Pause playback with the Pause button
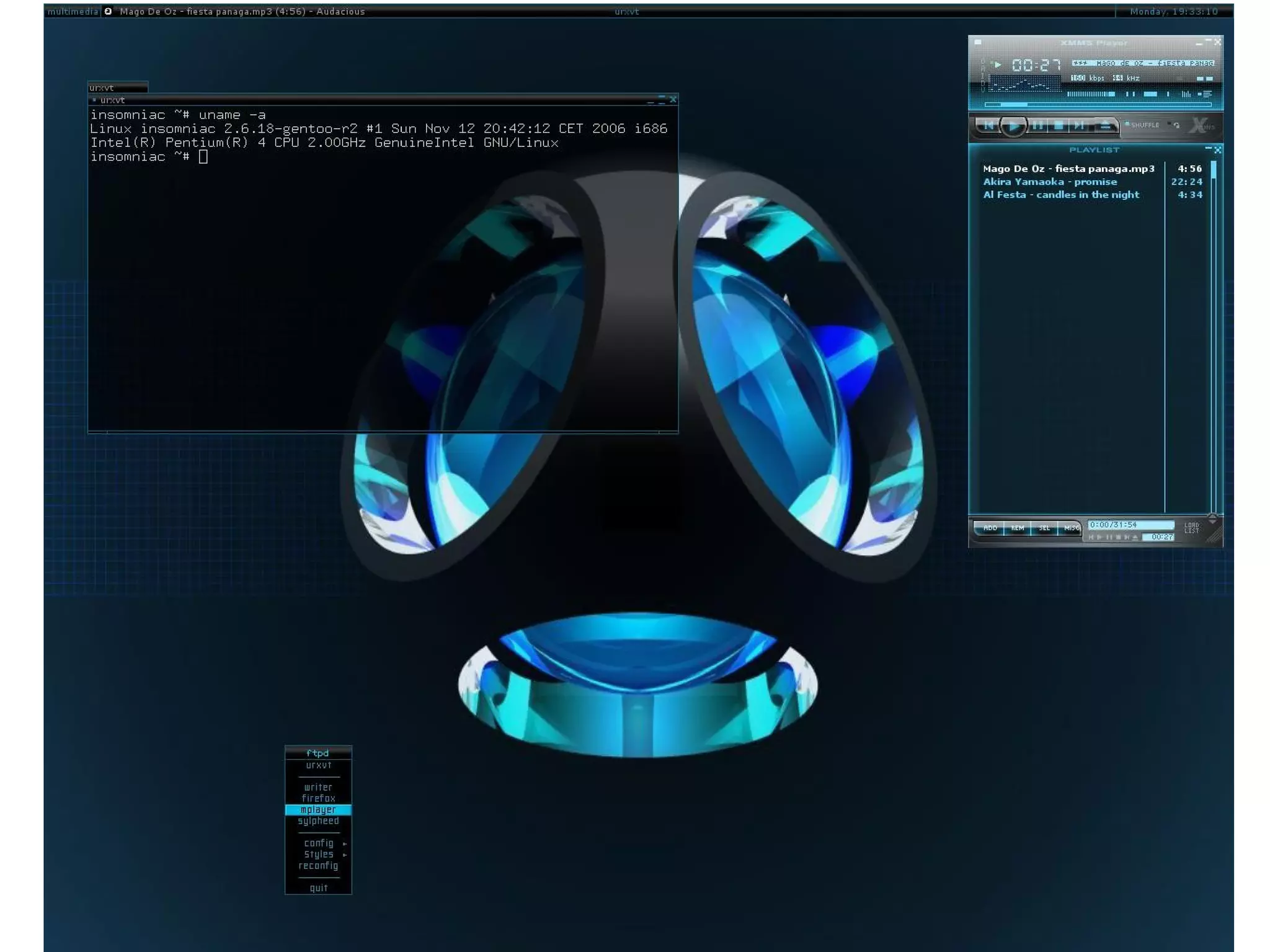Image resolution: width=1270 pixels, height=952 pixels. tap(1037, 126)
